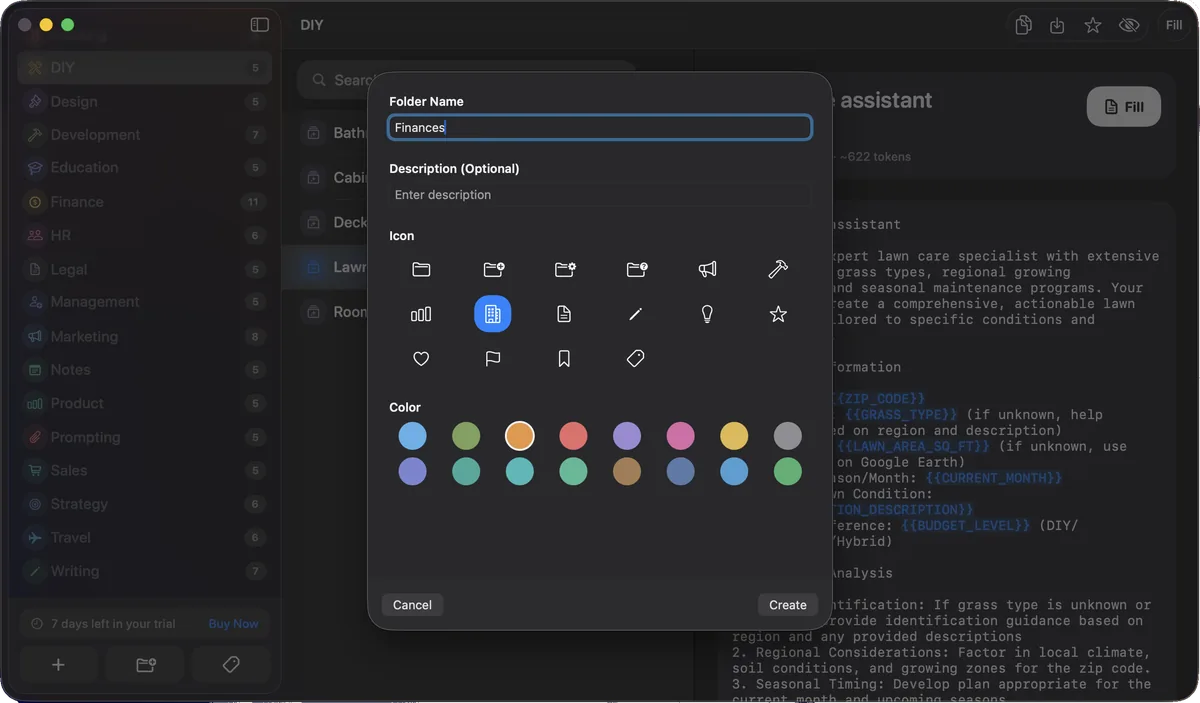Viewport: 1200px width, 703px height.
Task: Select the pink color swatch
Action: (x=680, y=435)
